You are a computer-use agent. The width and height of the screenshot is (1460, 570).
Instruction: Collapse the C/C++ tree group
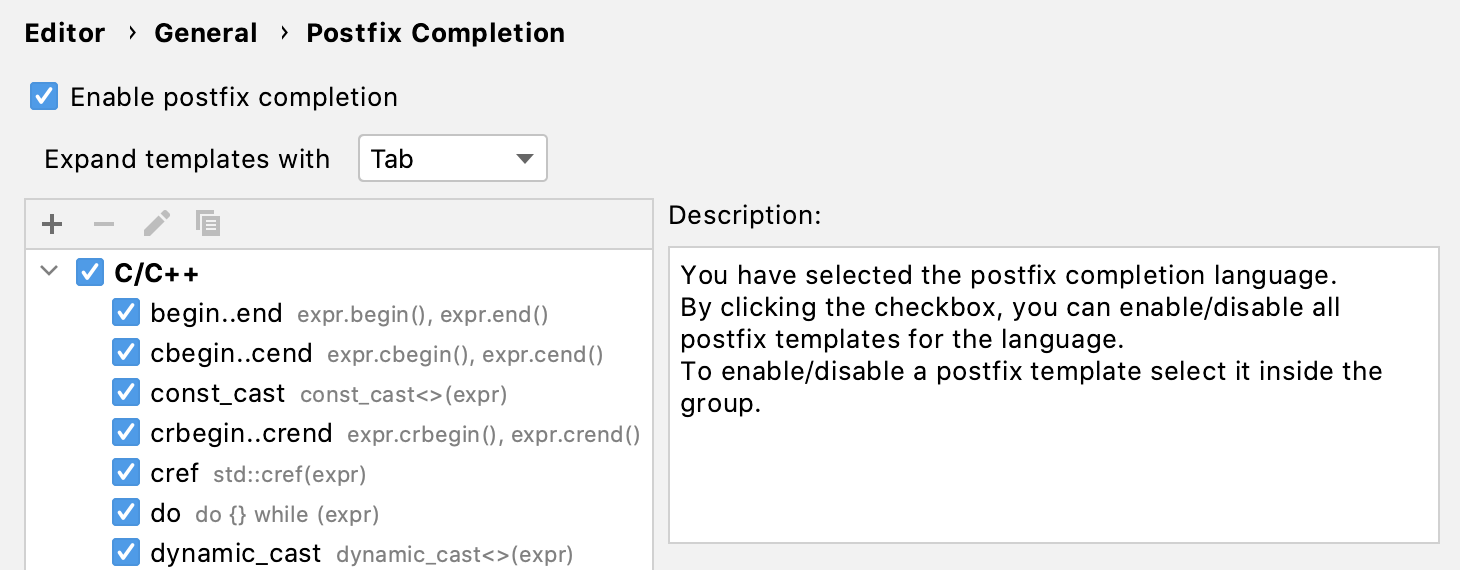[x=49, y=272]
